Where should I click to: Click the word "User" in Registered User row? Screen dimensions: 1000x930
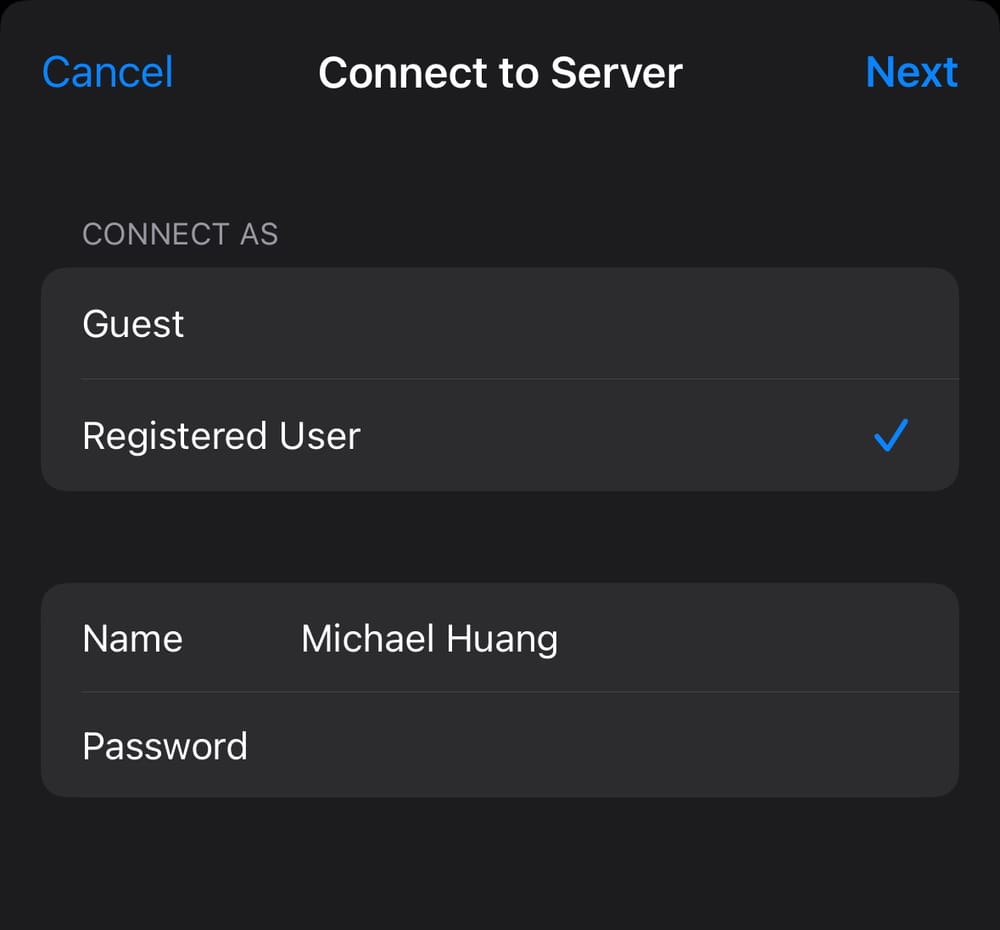320,436
